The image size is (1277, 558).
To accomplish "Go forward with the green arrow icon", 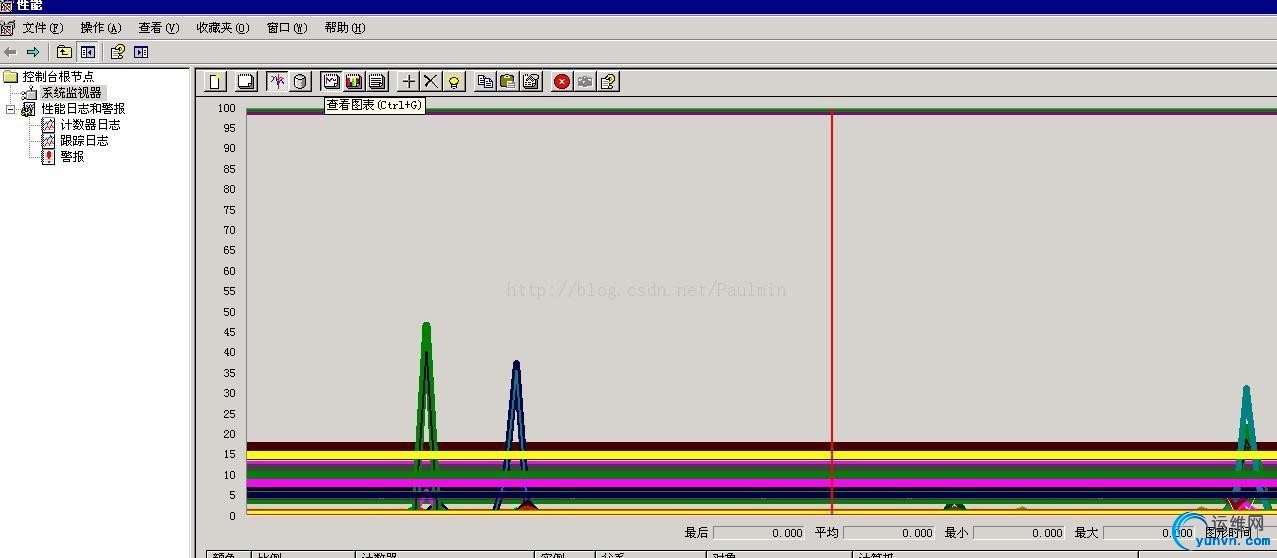I will (x=33, y=52).
